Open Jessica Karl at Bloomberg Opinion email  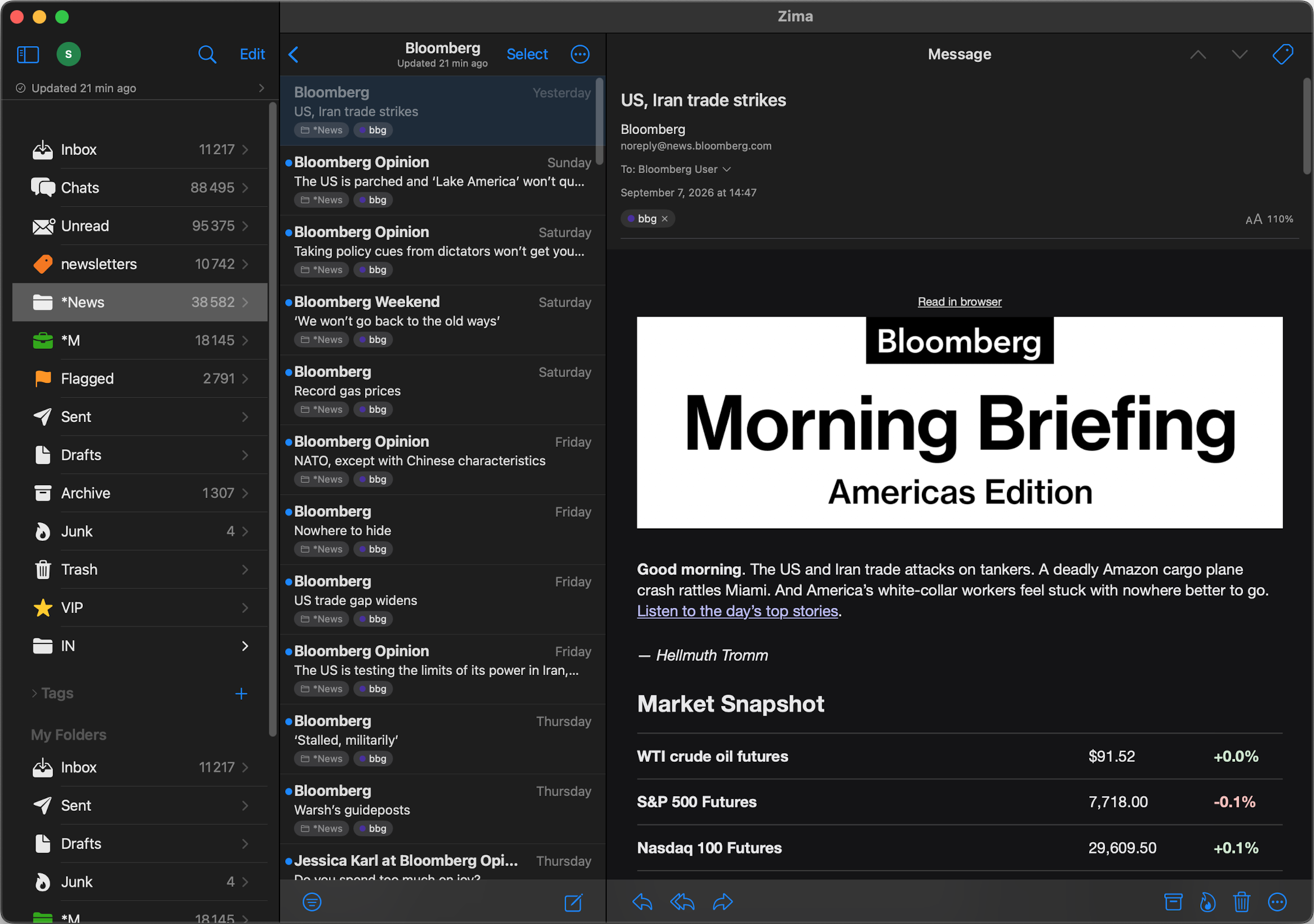(x=442, y=862)
